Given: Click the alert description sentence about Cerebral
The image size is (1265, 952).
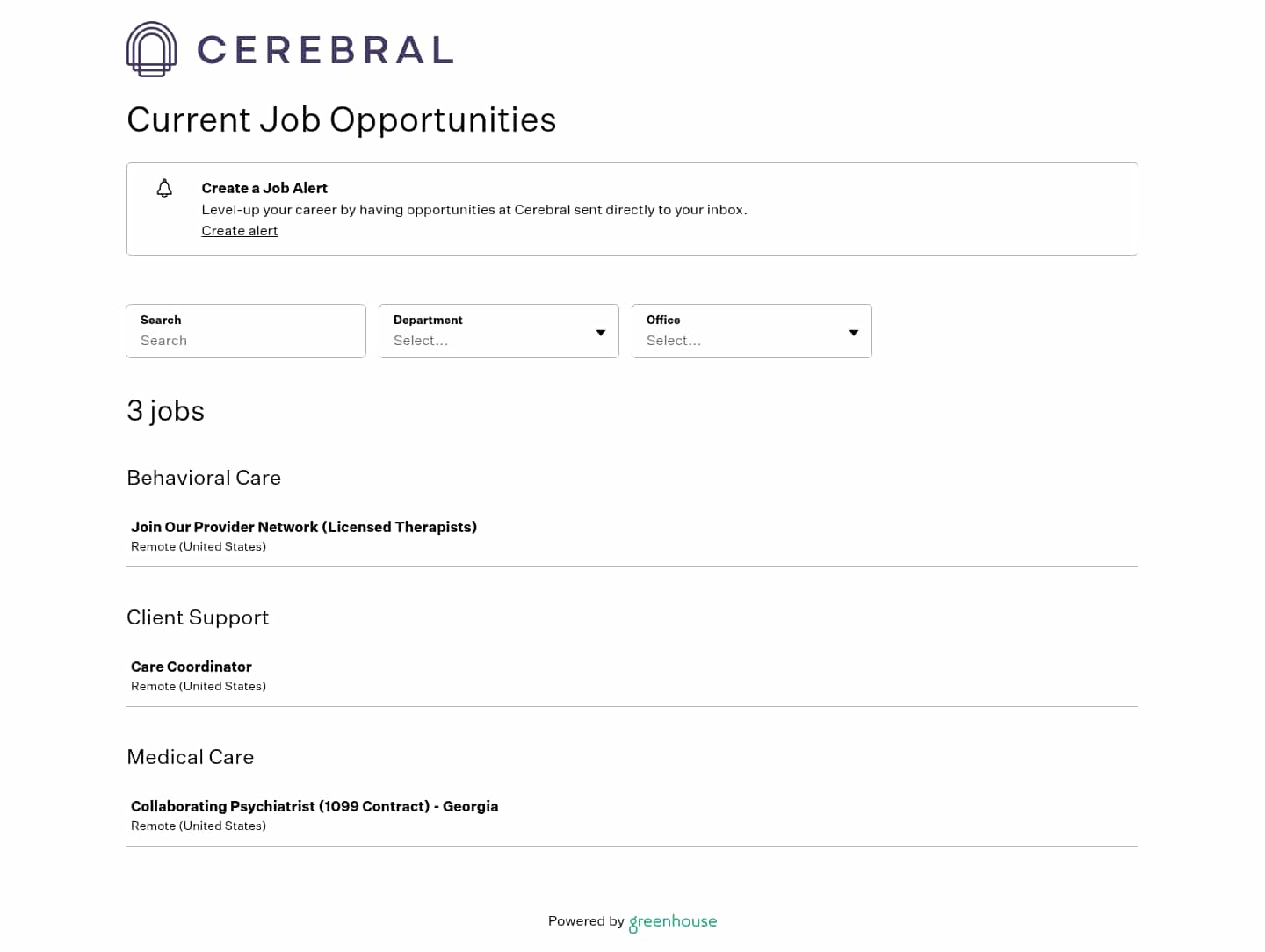Looking at the screenshot, I should click(x=474, y=210).
